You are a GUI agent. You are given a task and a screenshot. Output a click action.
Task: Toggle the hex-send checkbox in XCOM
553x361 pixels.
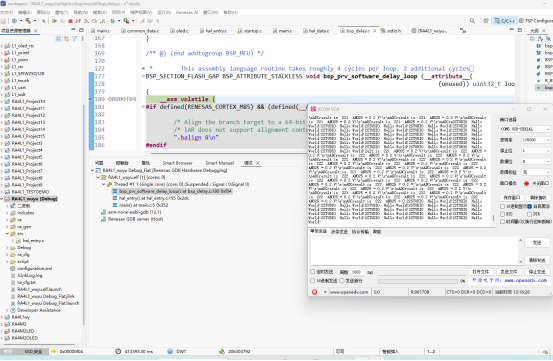[312, 281]
